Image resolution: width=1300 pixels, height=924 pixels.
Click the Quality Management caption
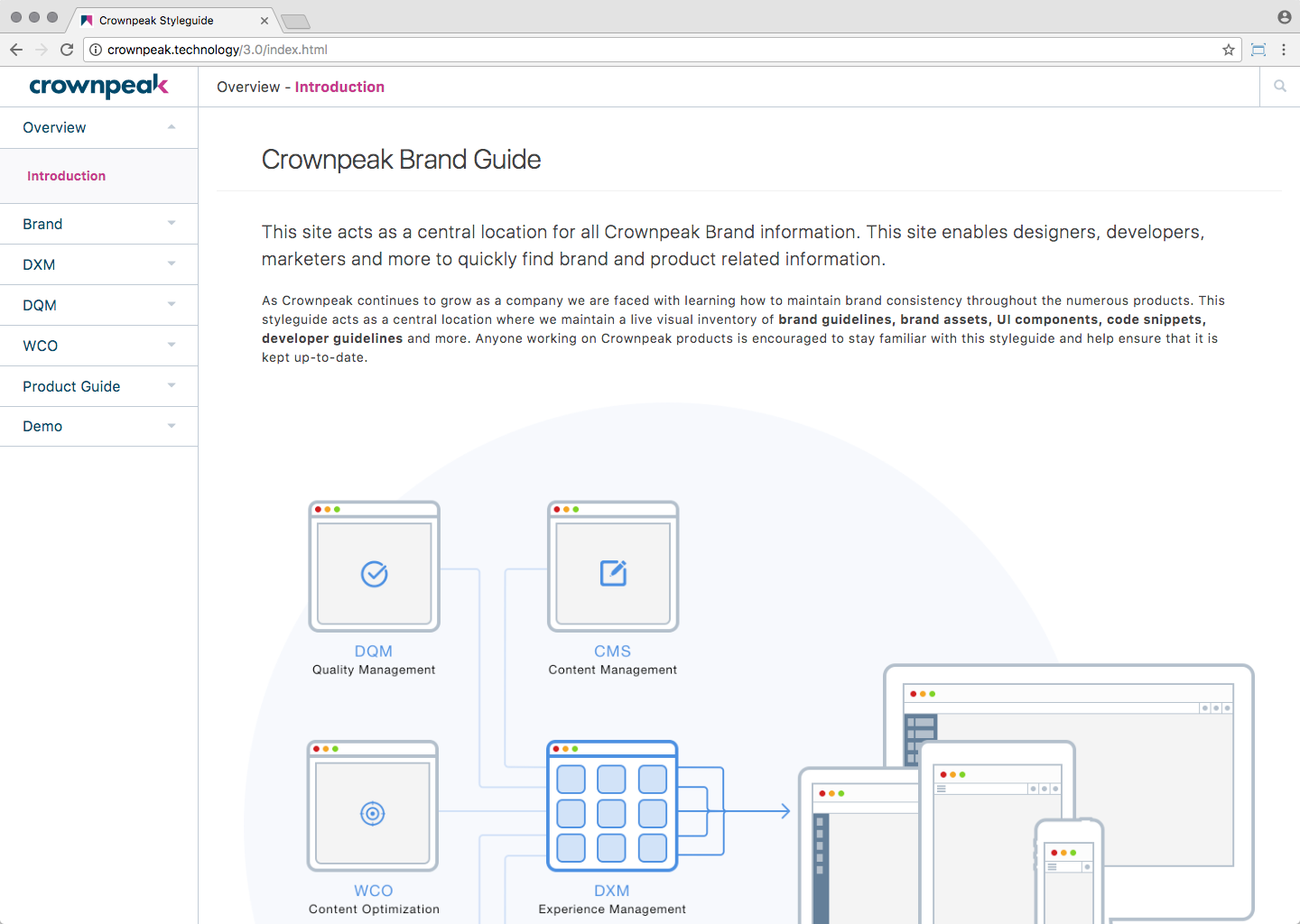[x=374, y=670]
